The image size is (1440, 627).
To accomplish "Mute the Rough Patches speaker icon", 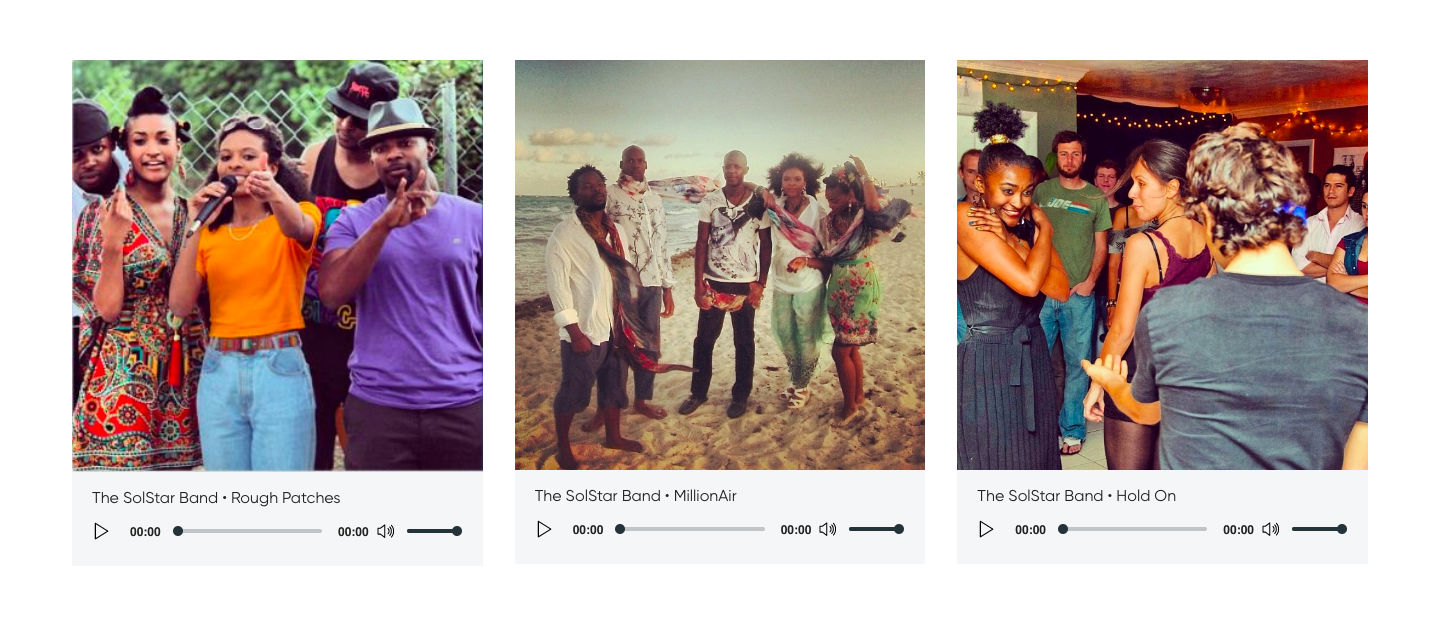I will coord(386,531).
